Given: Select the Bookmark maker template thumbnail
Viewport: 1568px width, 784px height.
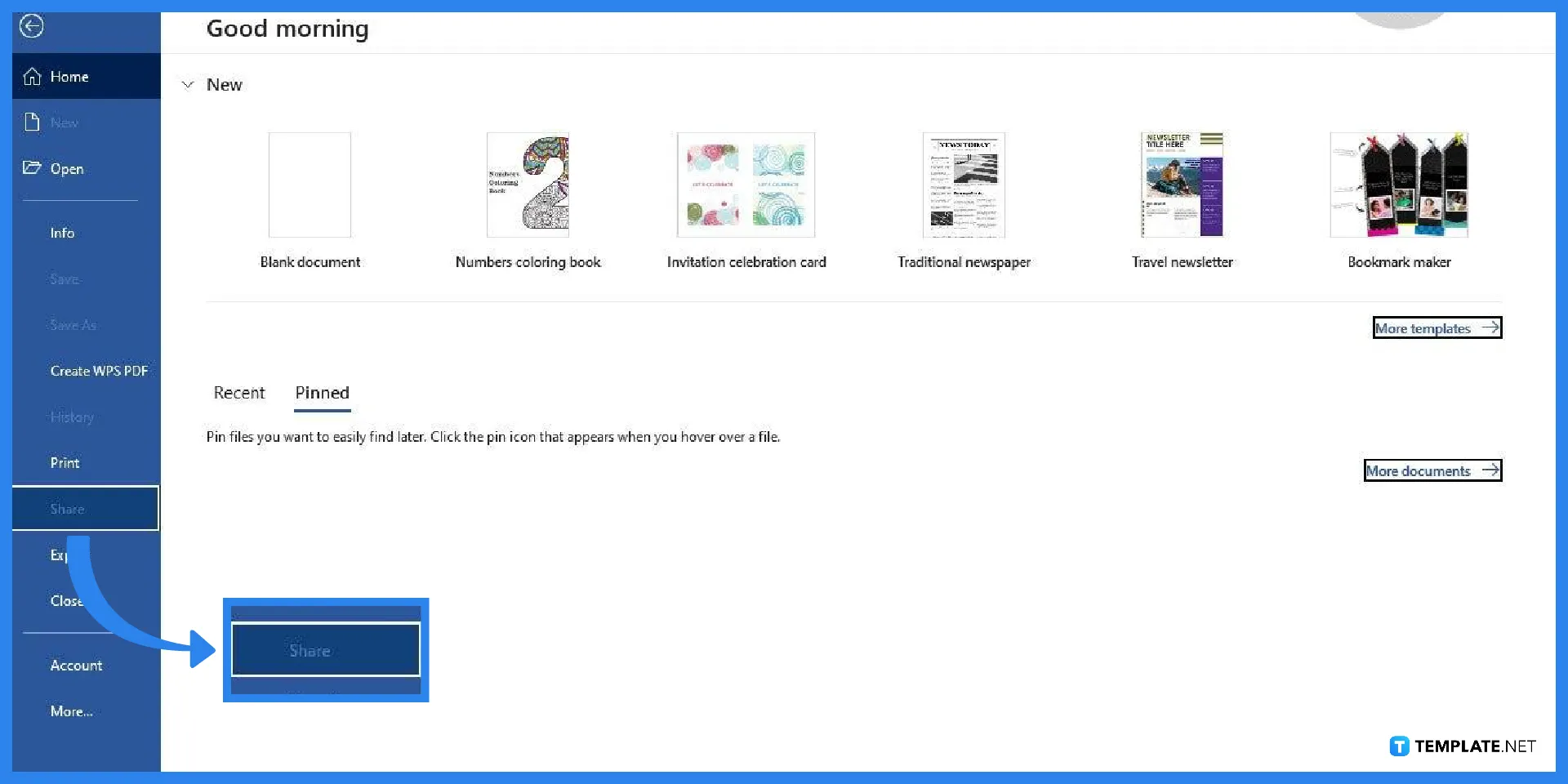Looking at the screenshot, I should [1399, 185].
